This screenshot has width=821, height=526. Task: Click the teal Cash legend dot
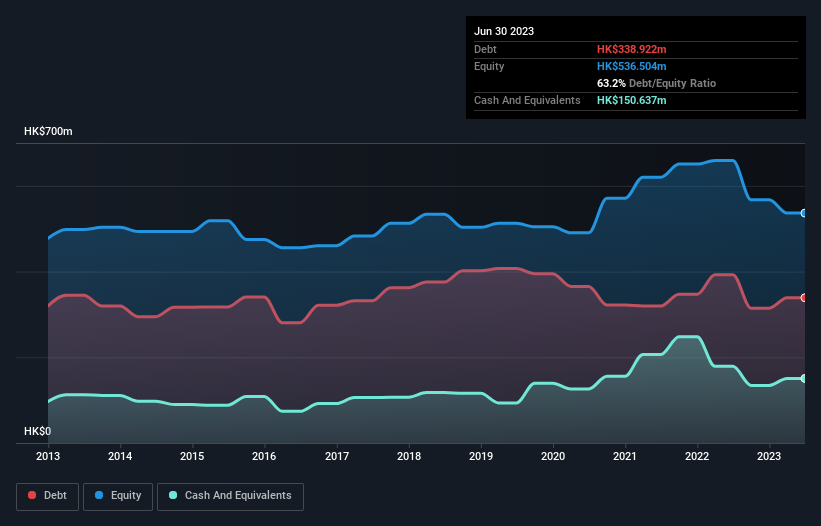point(174,495)
